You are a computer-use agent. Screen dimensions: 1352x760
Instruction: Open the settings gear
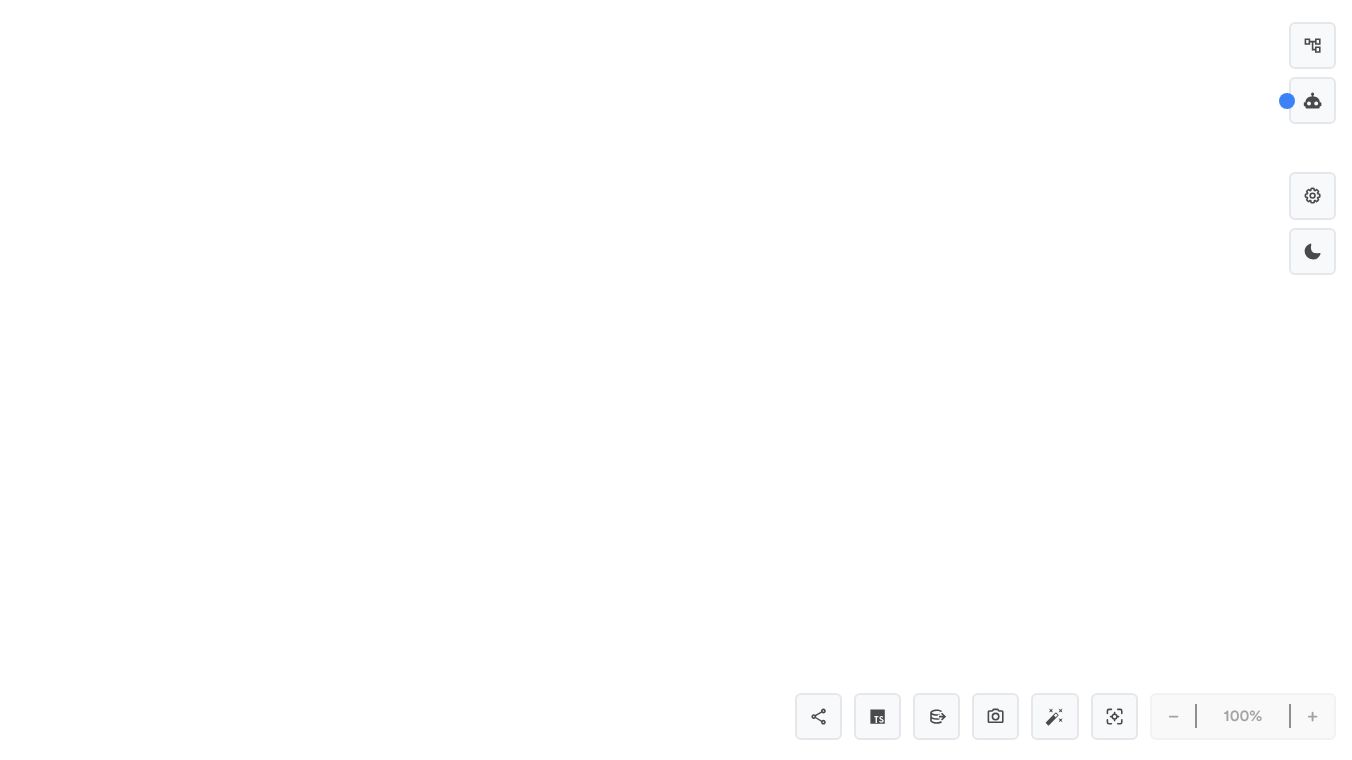pyautogui.click(x=1312, y=196)
